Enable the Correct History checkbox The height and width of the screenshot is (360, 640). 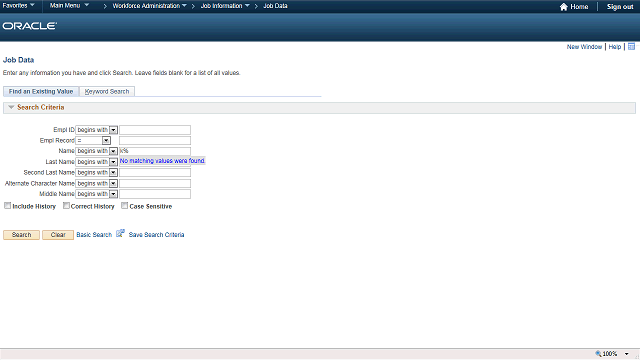click(66, 206)
